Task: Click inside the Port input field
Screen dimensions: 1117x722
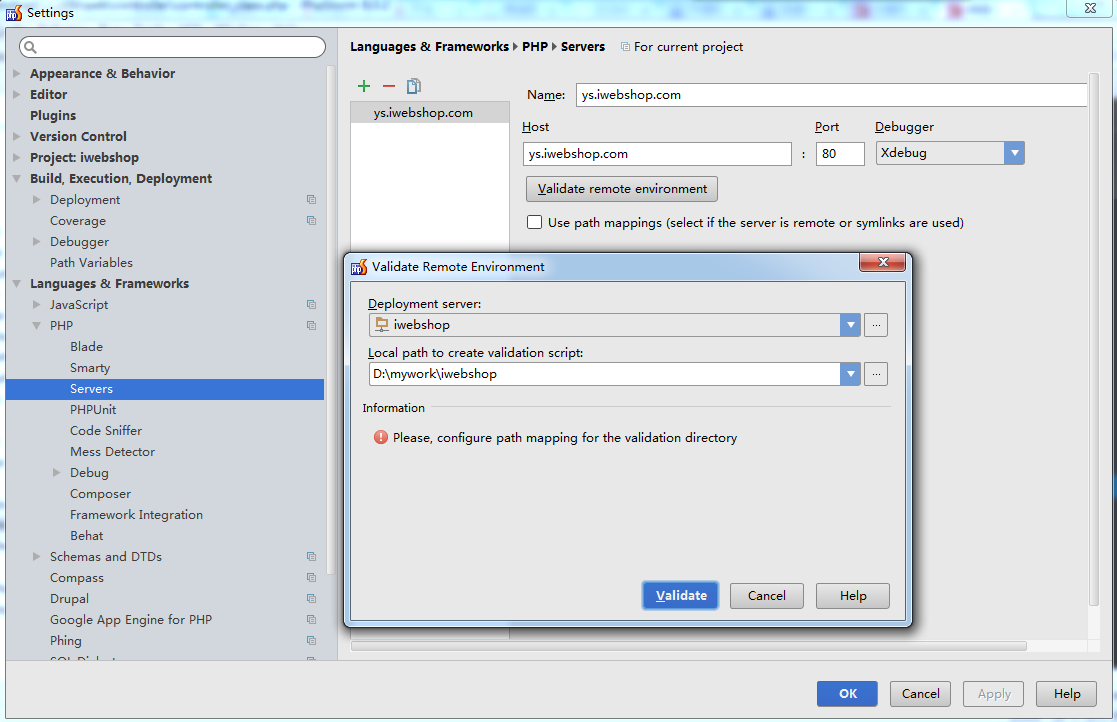Action: [x=840, y=152]
